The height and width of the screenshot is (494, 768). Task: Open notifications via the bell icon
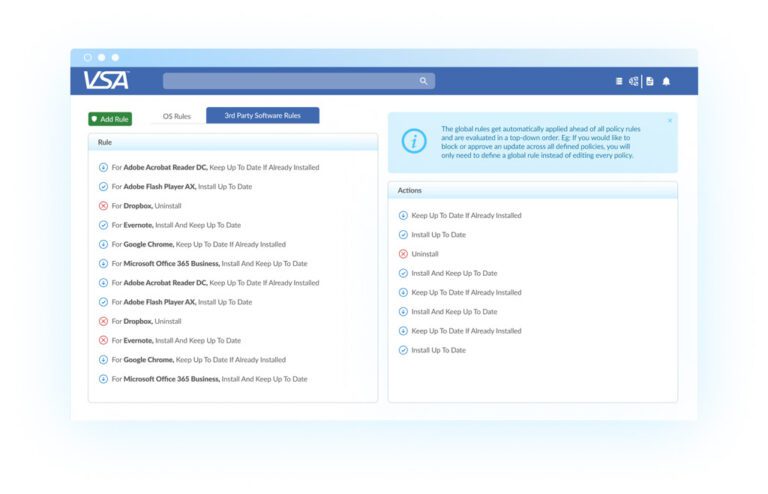(666, 81)
